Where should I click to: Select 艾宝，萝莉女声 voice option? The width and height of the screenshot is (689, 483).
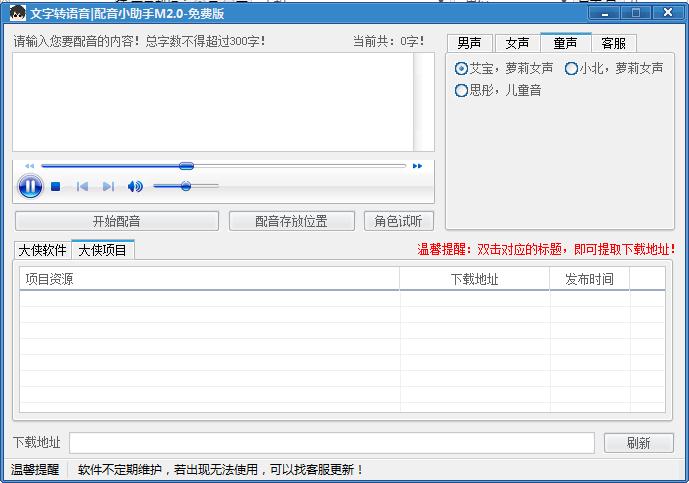(461, 69)
